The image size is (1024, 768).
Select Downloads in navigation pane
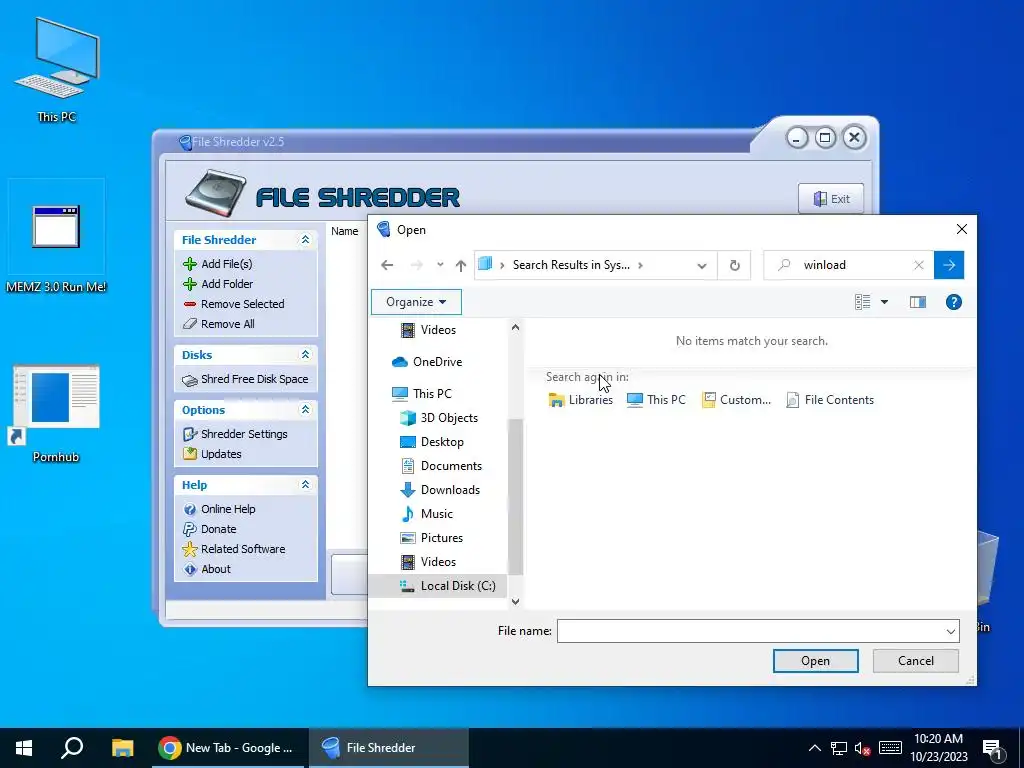[x=440, y=490]
